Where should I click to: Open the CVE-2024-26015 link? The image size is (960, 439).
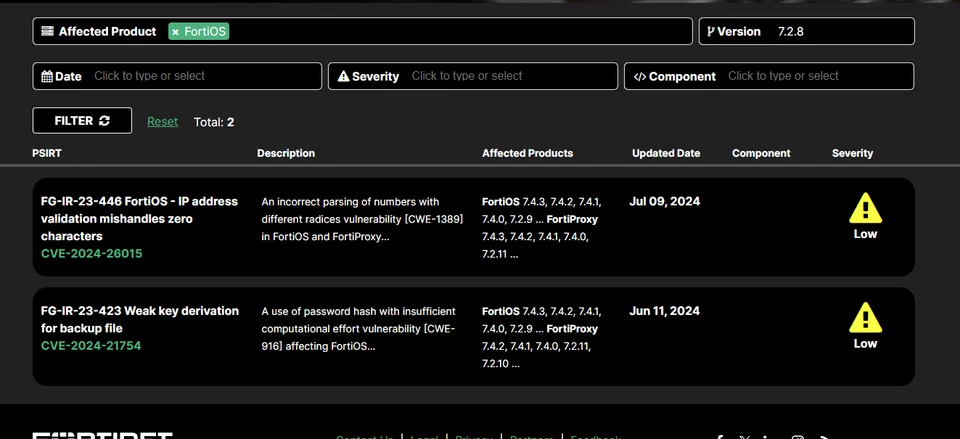tap(91, 253)
